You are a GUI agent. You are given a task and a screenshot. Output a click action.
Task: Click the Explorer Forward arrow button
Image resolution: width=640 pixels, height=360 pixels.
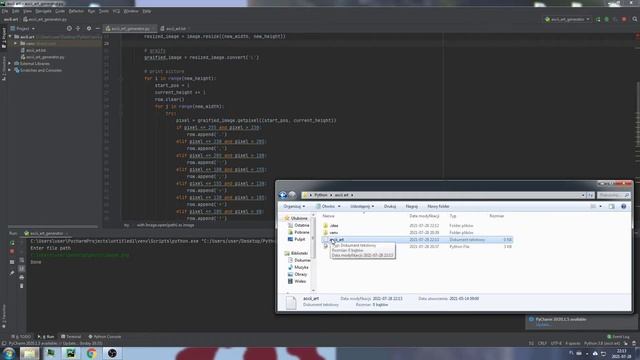(x=292, y=195)
